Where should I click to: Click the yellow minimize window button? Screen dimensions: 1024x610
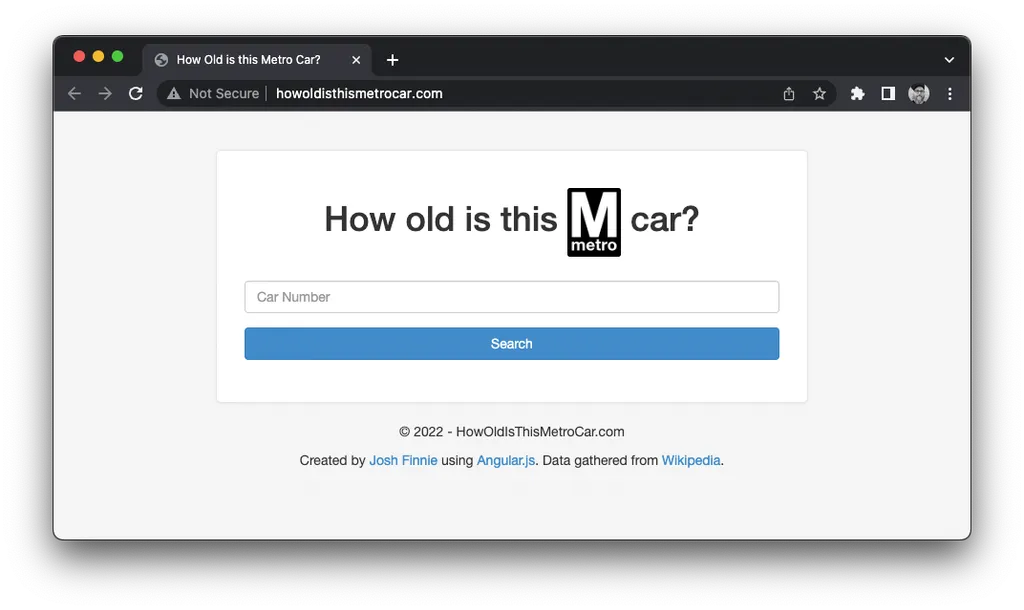pos(98,56)
